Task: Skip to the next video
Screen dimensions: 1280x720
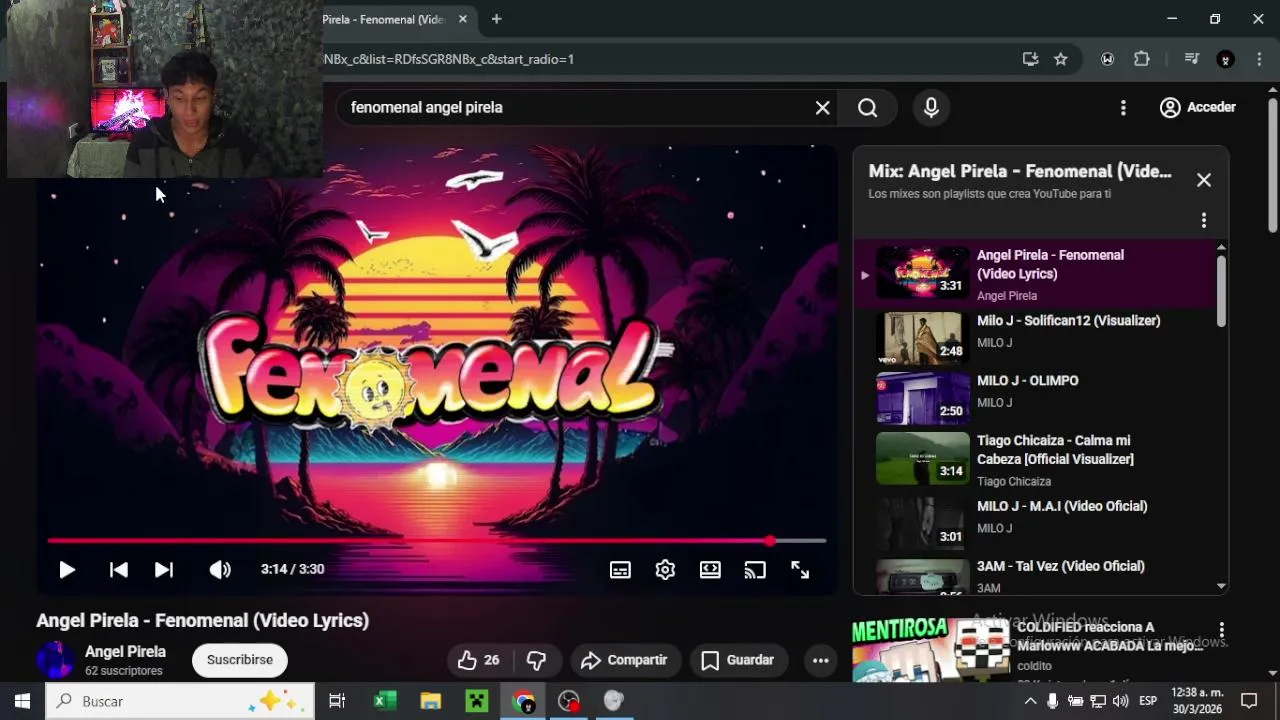Action: click(x=164, y=570)
